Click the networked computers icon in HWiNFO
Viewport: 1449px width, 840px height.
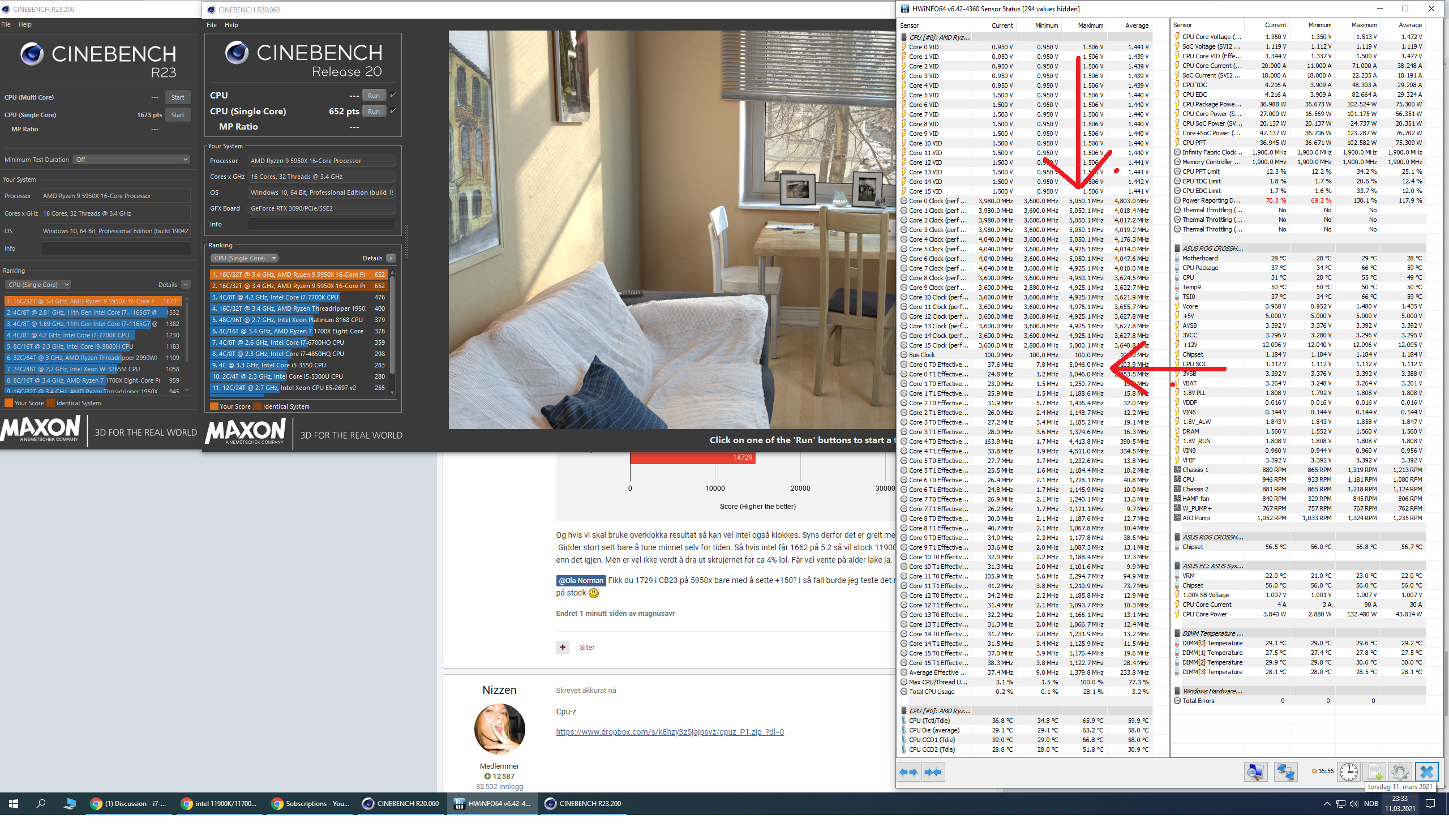pyautogui.click(x=1285, y=772)
